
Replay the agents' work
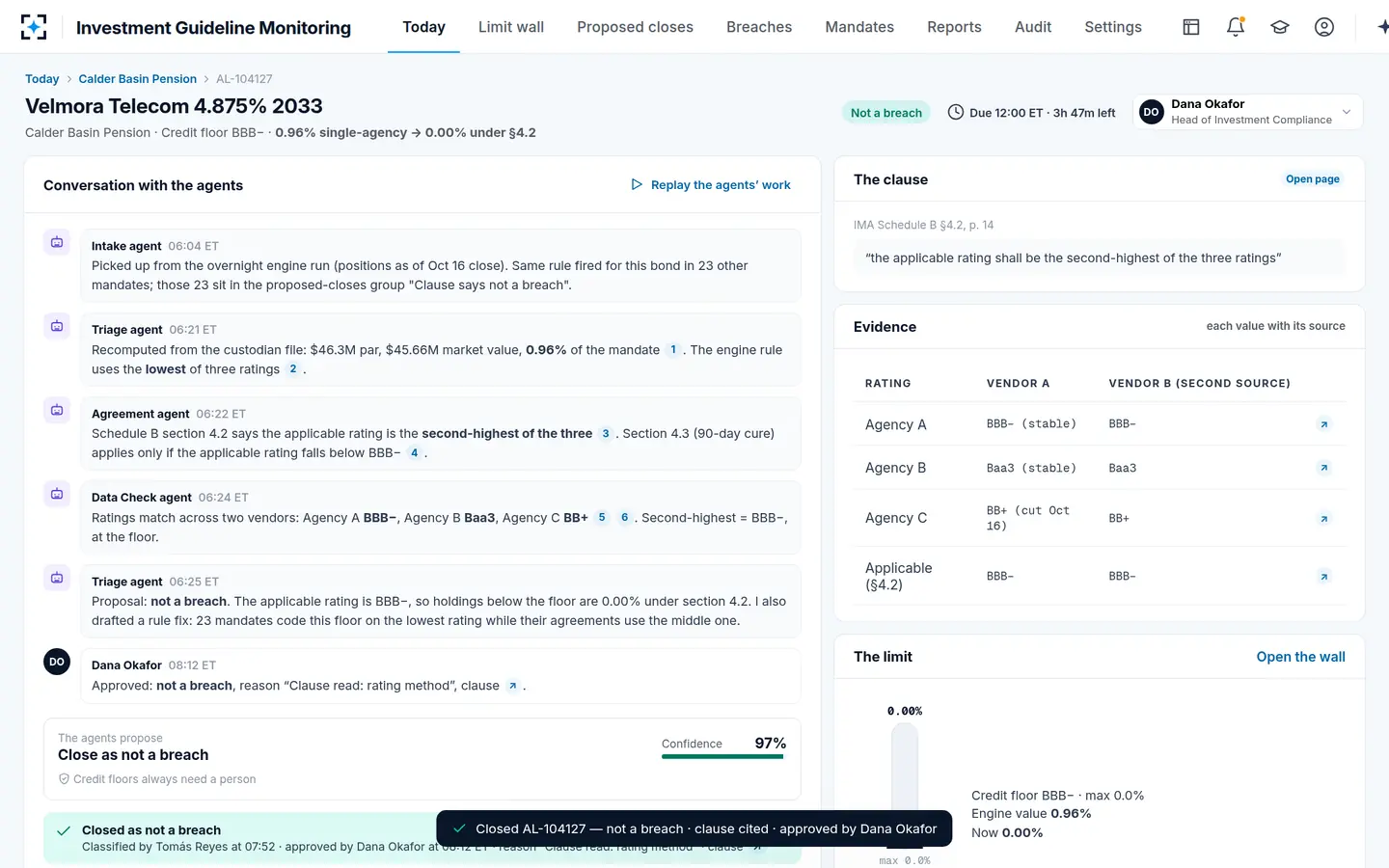pos(711,185)
